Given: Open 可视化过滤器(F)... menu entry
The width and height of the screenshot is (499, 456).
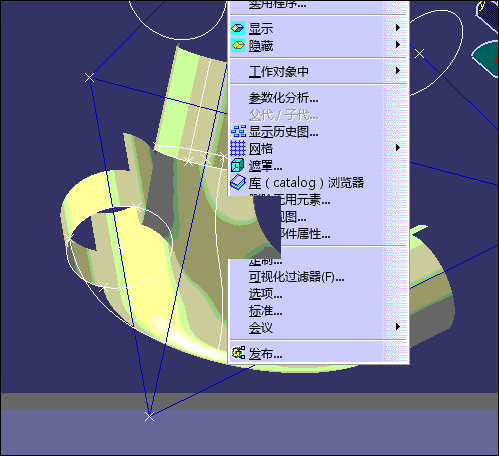Looking at the screenshot, I should (296, 277).
